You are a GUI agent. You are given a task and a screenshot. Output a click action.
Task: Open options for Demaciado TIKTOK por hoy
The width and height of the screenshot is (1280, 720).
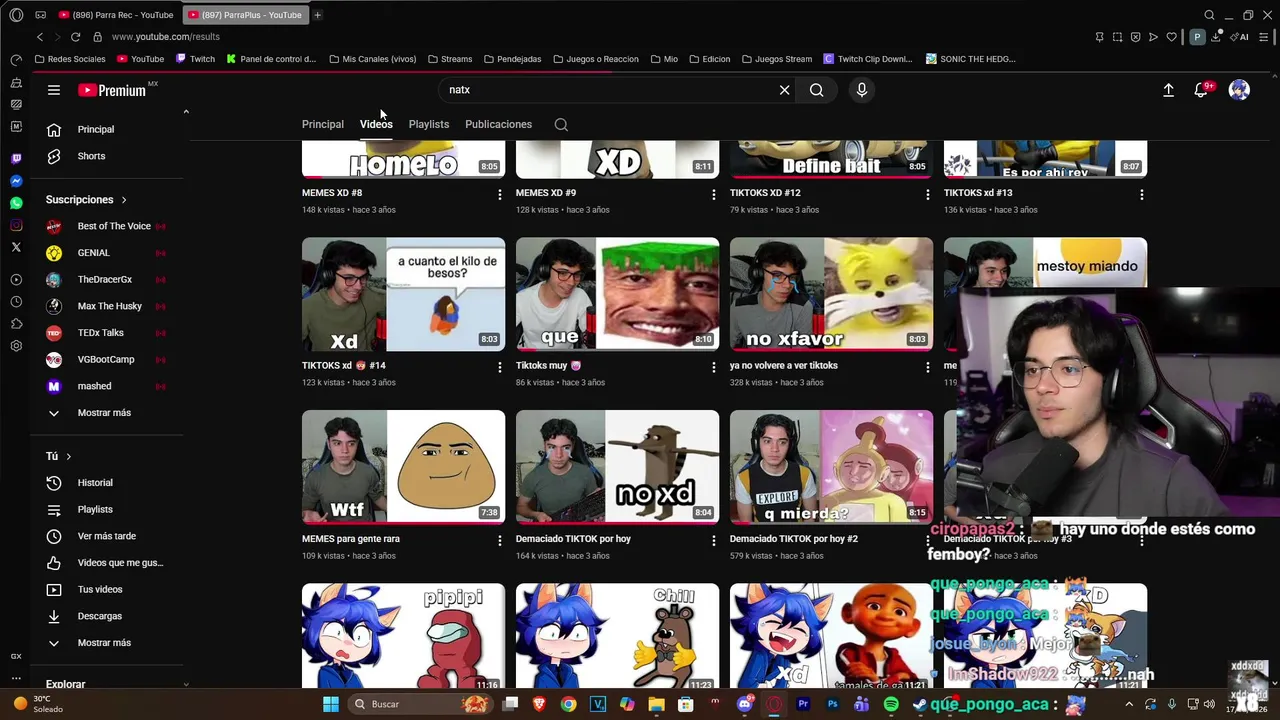[x=714, y=541]
